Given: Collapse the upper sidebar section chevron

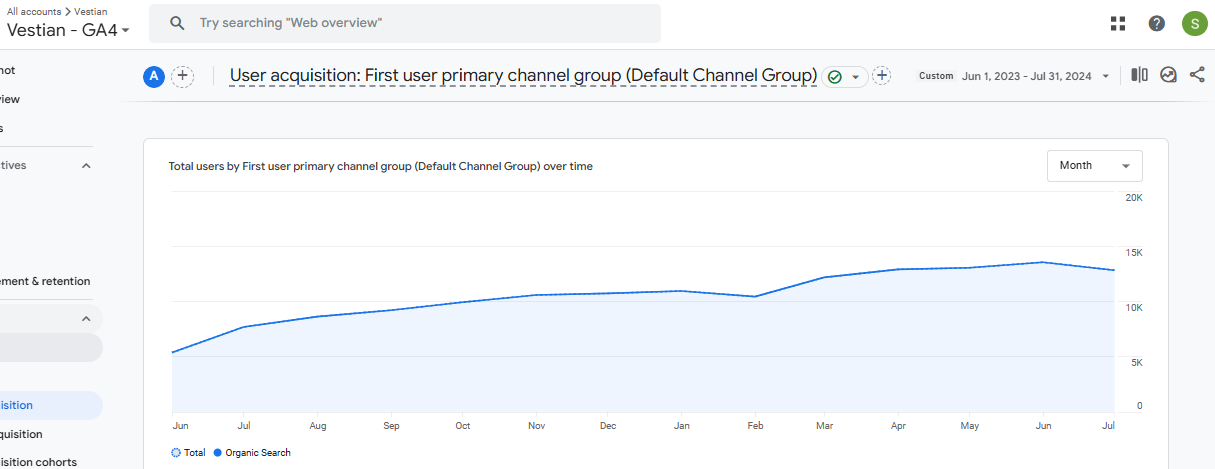Looking at the screenshot, I should 86,166.
